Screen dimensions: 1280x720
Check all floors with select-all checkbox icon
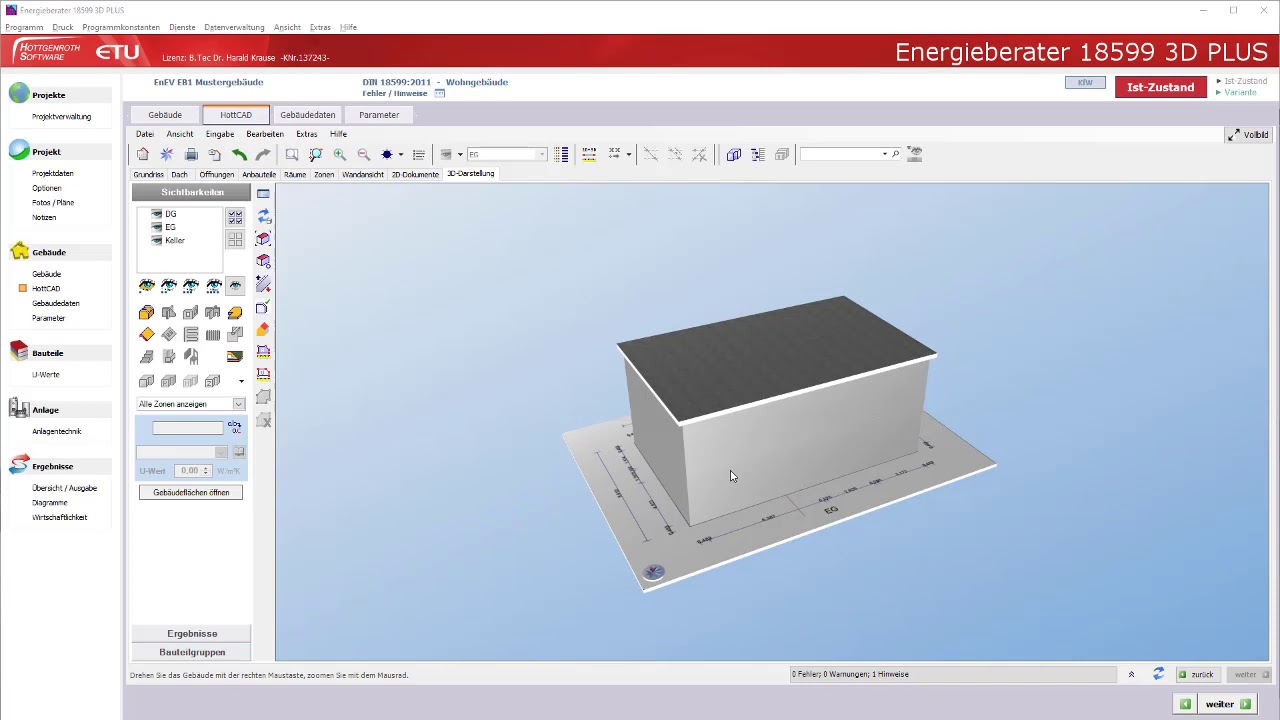235,216
